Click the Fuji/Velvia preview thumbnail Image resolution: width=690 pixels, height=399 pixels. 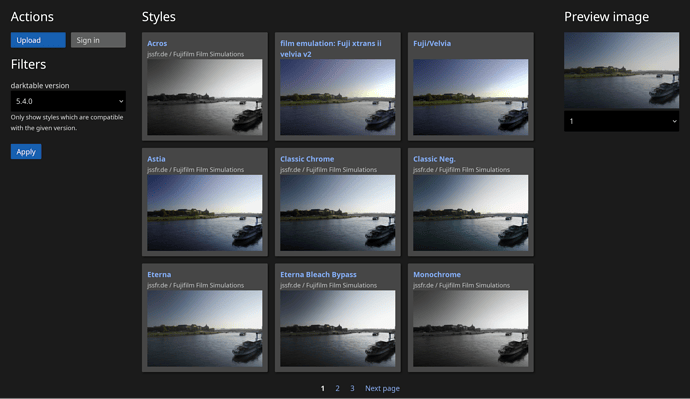(x=470, y=97)
